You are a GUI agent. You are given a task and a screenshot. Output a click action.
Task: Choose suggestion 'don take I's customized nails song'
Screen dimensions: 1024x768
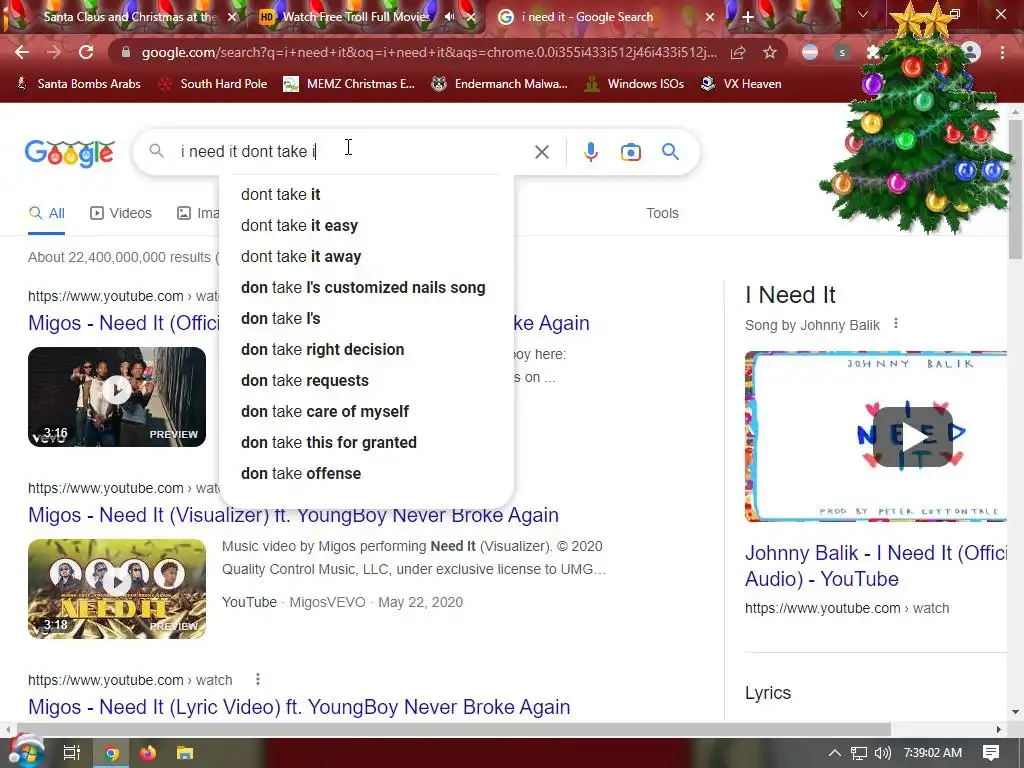click(366, 287)
